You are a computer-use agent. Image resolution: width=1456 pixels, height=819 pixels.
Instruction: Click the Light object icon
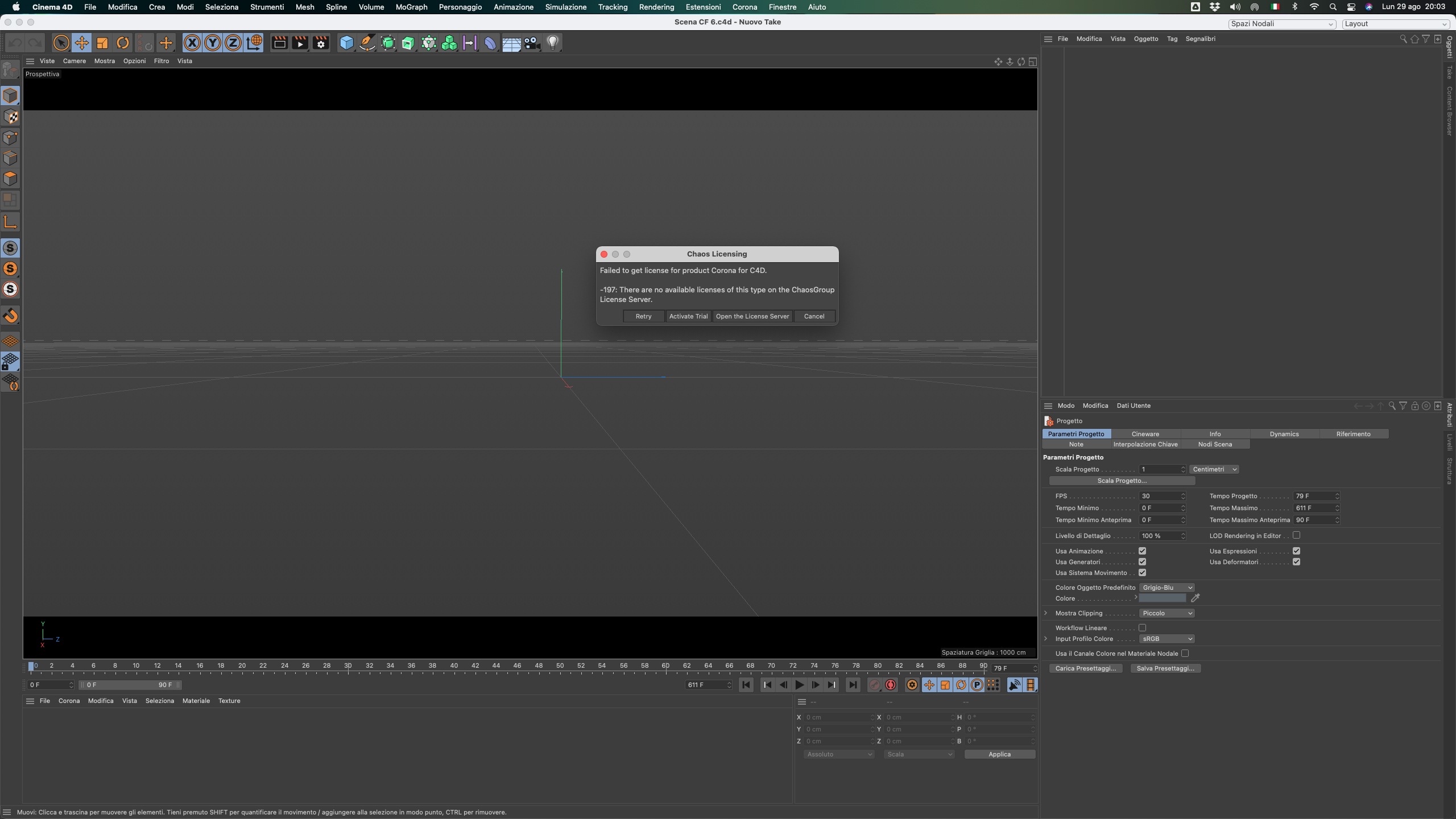coord(552,43)
